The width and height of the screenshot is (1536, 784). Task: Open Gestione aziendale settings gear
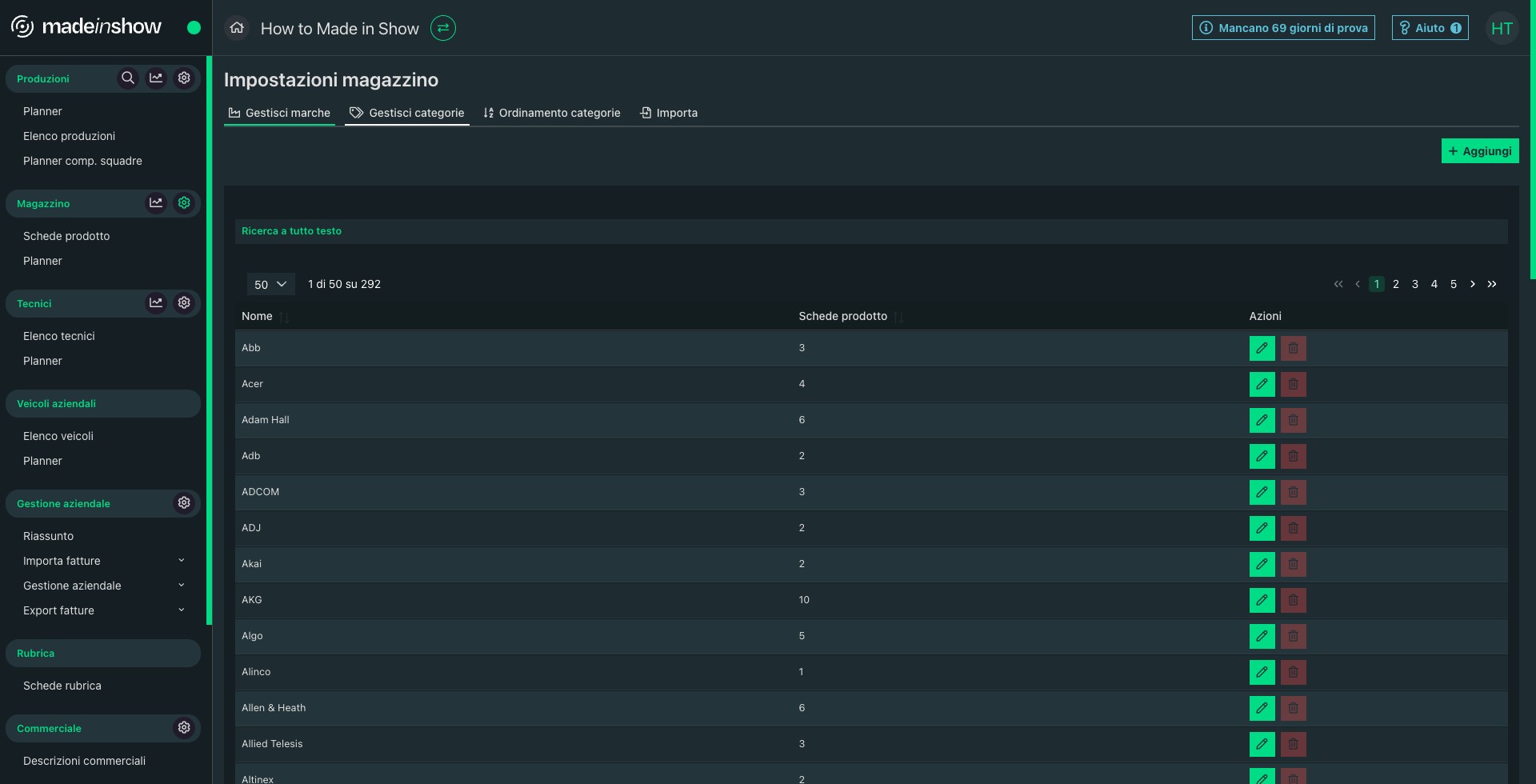pos(184,503)
